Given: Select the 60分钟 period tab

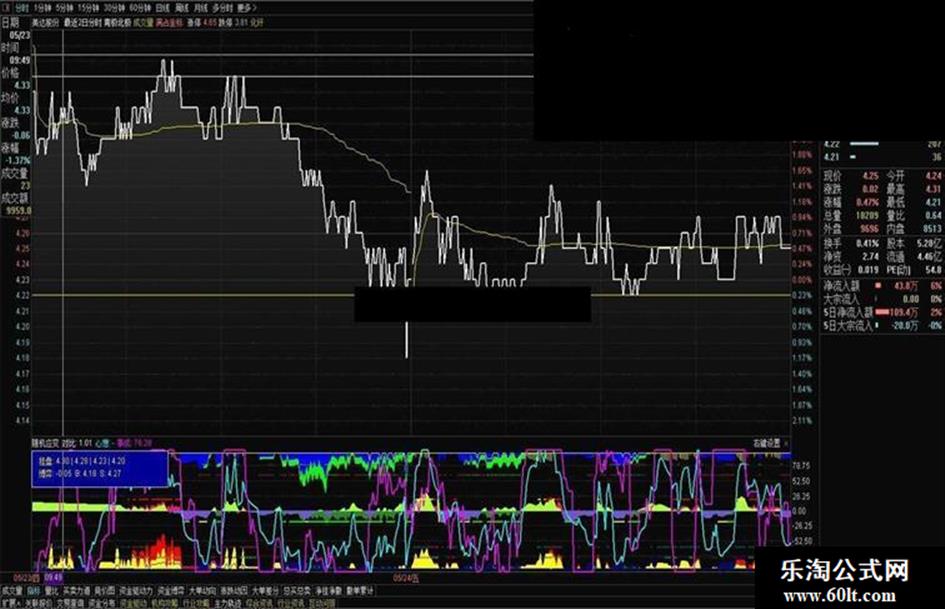Looking at the screenshot, I should click(139, 8).
